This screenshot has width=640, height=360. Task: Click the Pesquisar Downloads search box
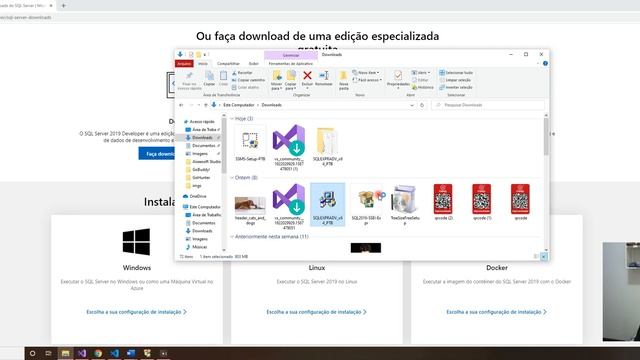coord(488,105)
